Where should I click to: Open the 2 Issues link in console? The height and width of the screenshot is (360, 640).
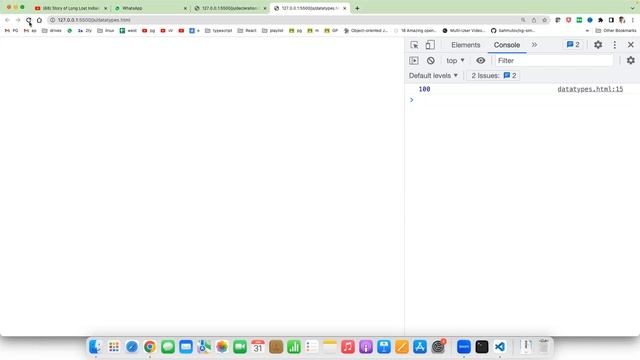pos(494,76)
